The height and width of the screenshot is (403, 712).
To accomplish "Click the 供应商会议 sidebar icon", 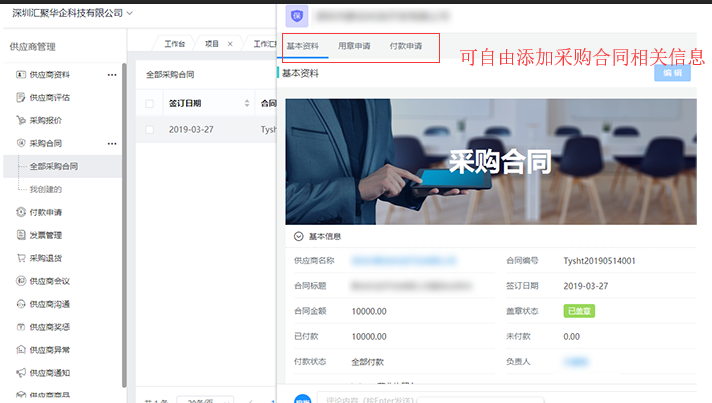I will coord(21,281).
